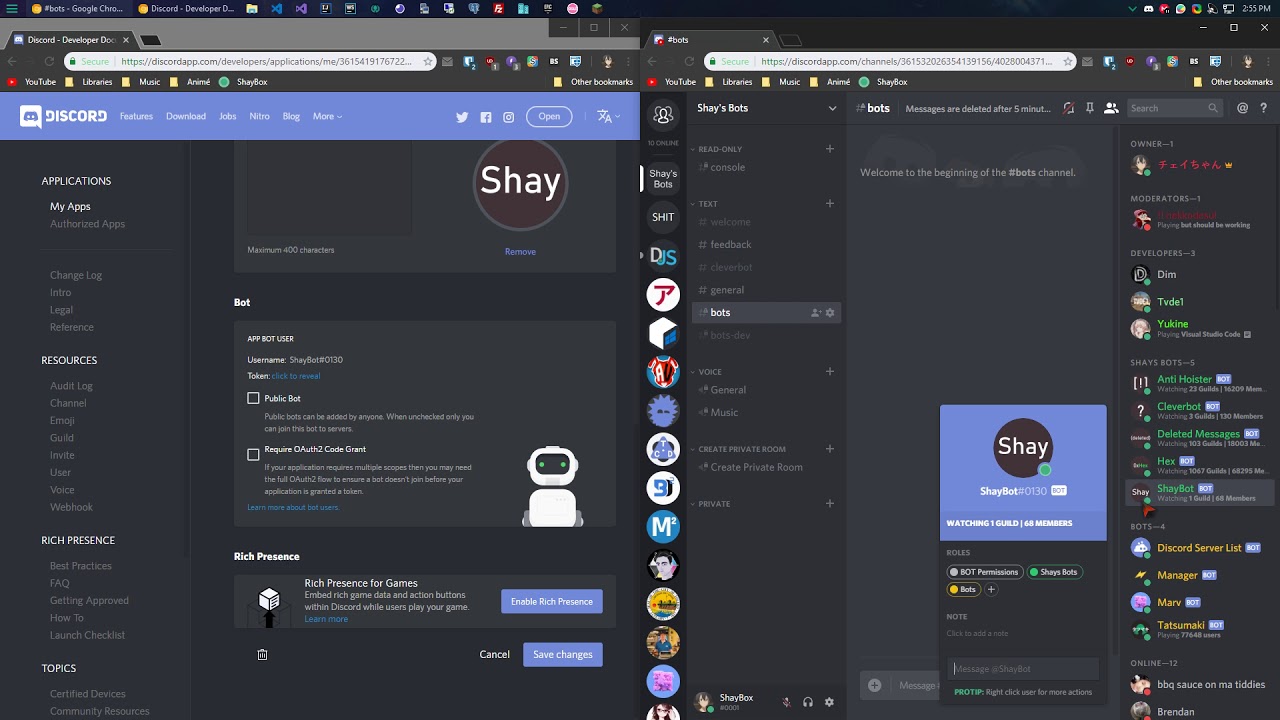Viewport: 1280px width, 720px height.
Task: Open the general text channel
Action: point(766,290)
